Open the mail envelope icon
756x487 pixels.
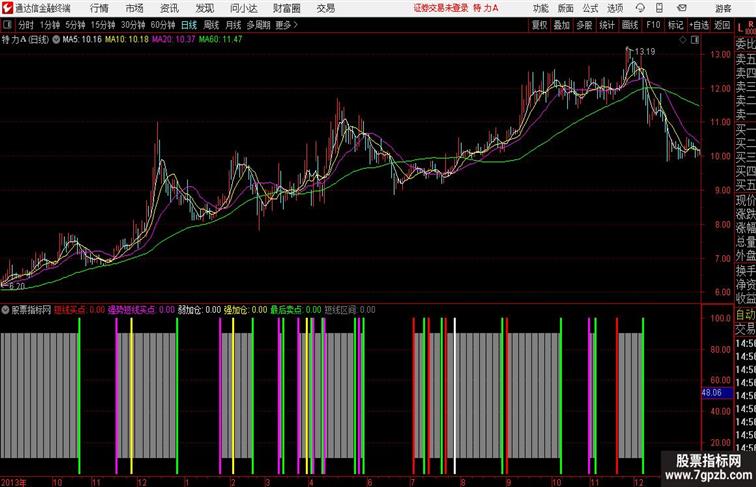point(682,8)
